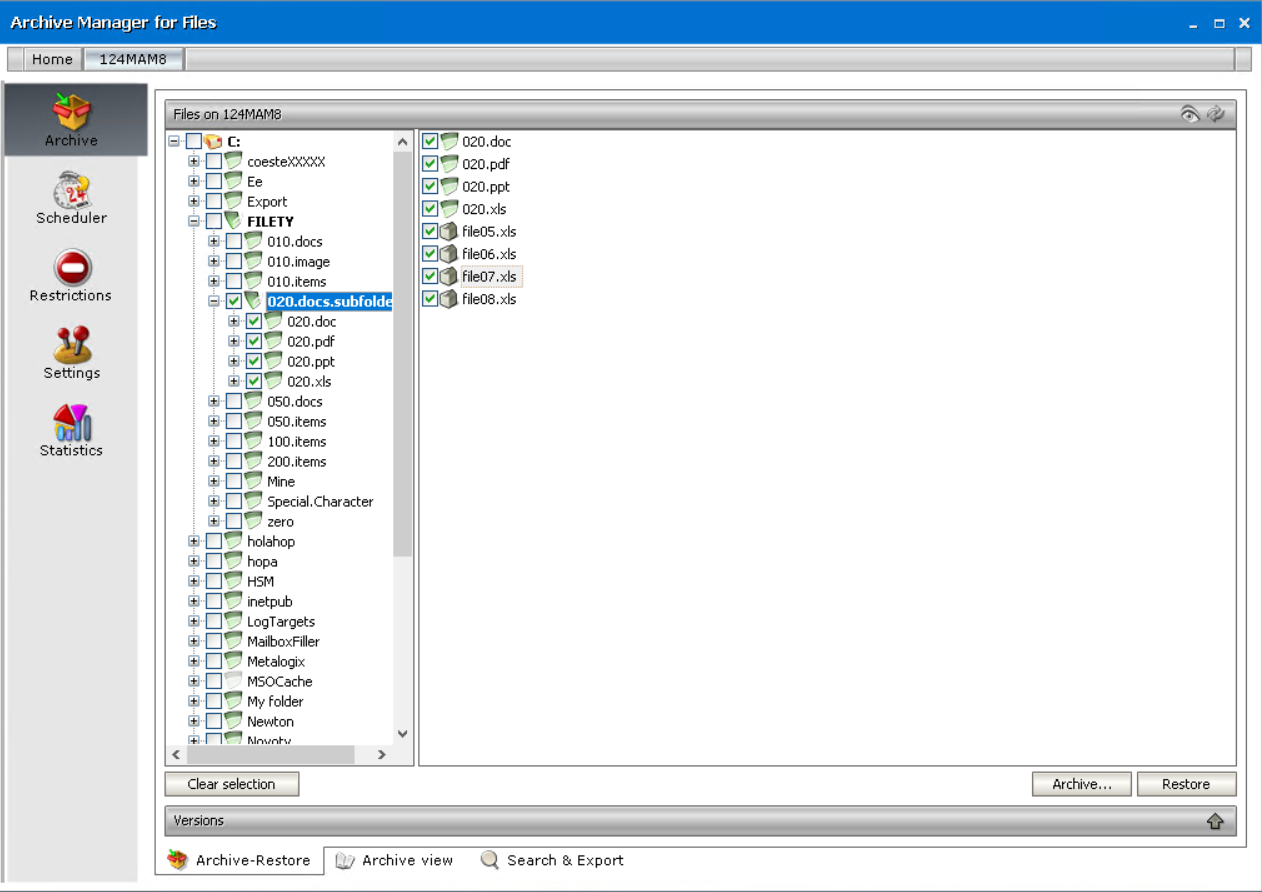The height and width of the screenshot is (892, 1262).
Task: Click the Archive... button
Action: [x=1081, y=784]
